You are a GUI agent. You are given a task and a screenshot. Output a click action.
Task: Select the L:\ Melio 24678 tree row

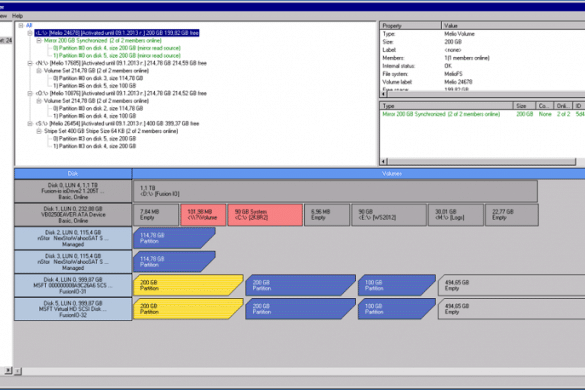pyautogui.click(x=117, y=33)
